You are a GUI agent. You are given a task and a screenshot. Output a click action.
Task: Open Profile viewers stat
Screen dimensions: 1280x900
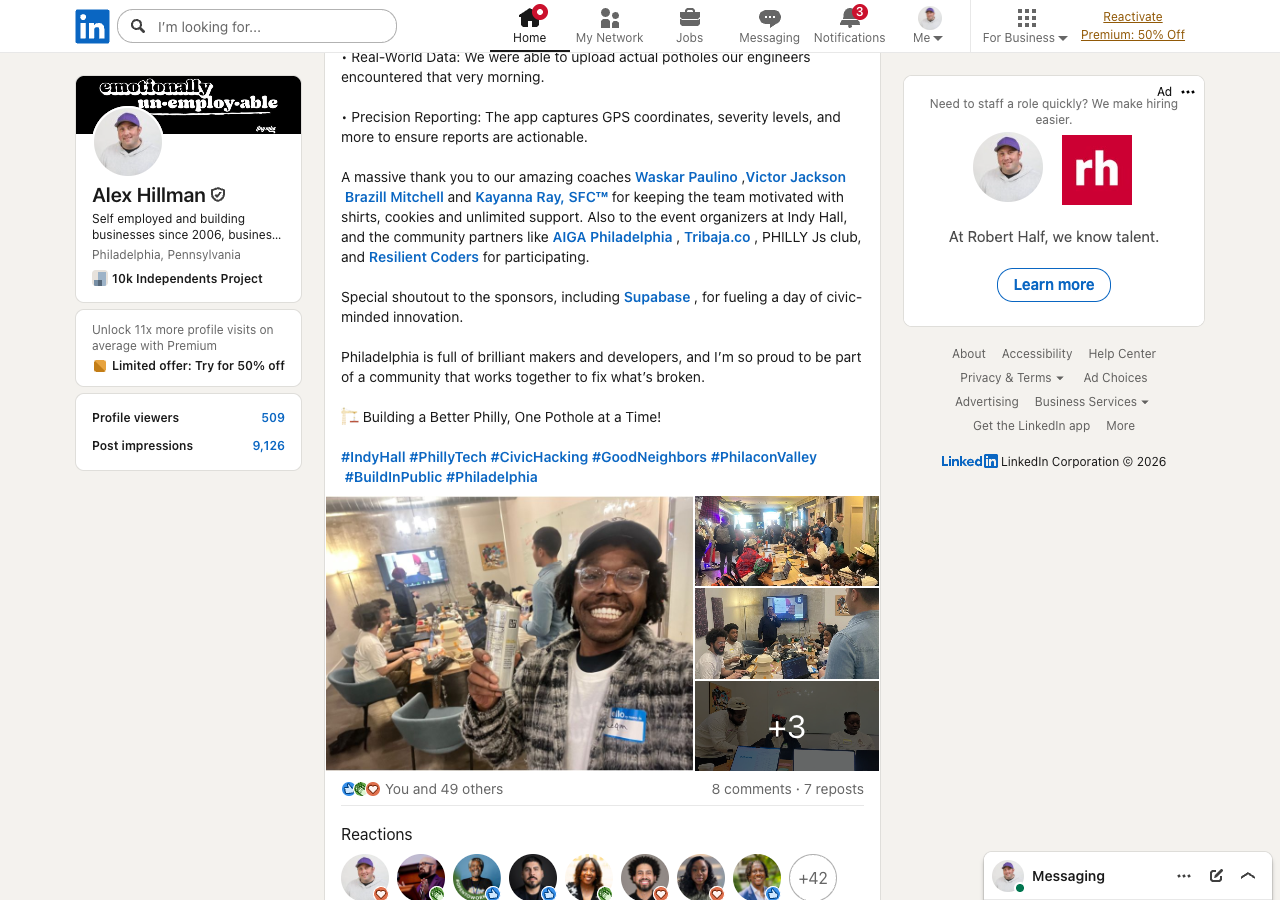click(188, 418)
